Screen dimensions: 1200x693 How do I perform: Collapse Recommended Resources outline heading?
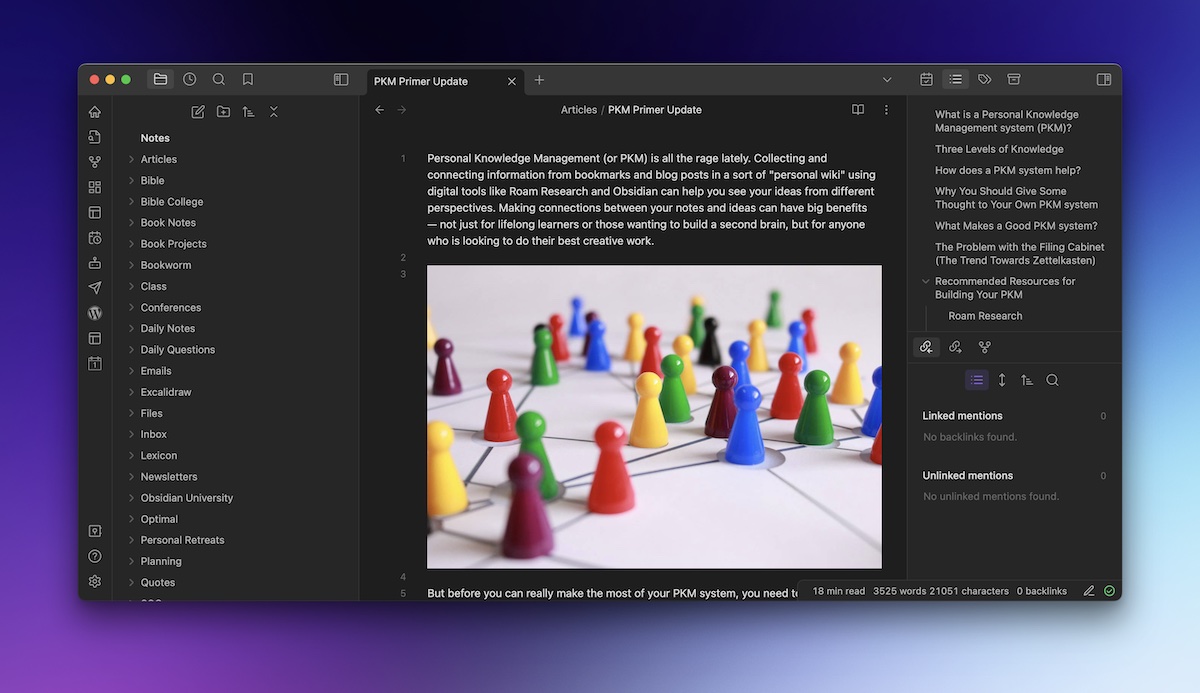[926, 282]
